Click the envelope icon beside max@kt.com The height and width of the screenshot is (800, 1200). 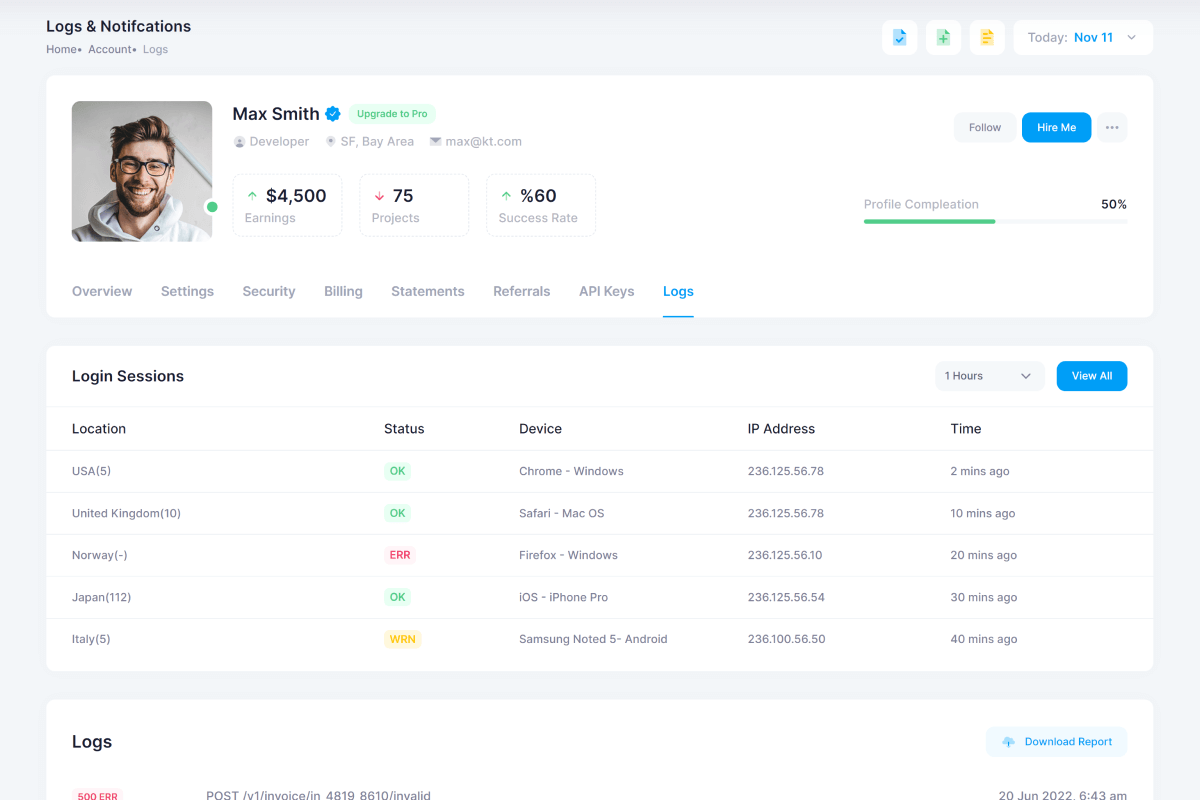(435, 142)
